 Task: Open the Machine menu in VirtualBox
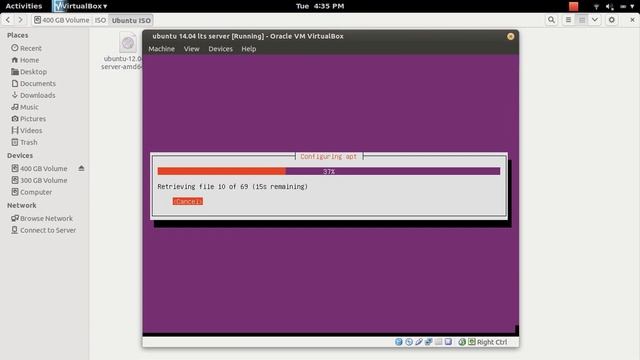pyautogui.click(x=162, y=49)
